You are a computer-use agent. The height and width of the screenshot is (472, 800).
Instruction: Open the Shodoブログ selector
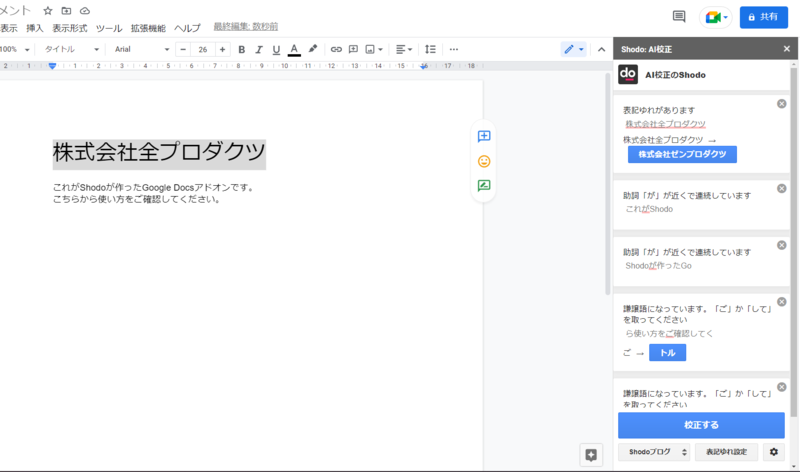click(x=654, y=452)
